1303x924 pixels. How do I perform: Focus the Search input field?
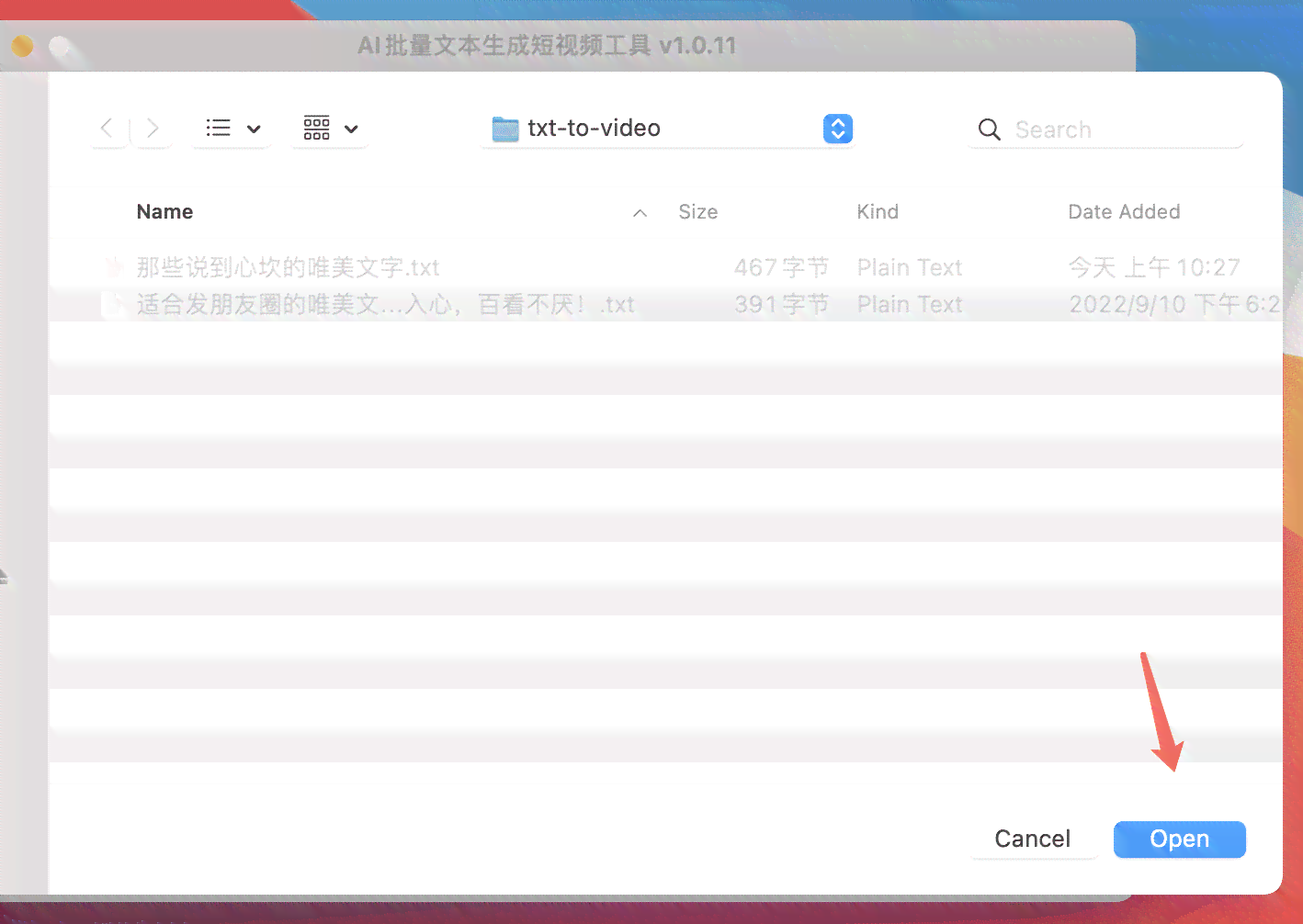click(1105, 130)
